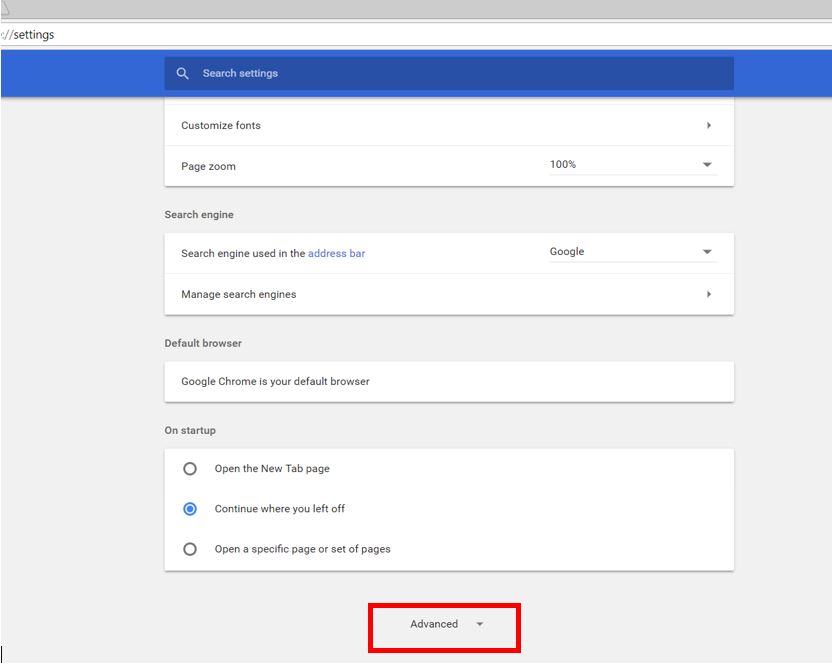Viewport: 832px width, 669px height.
Task: Click the Page zoom label text
Action: 208,167
